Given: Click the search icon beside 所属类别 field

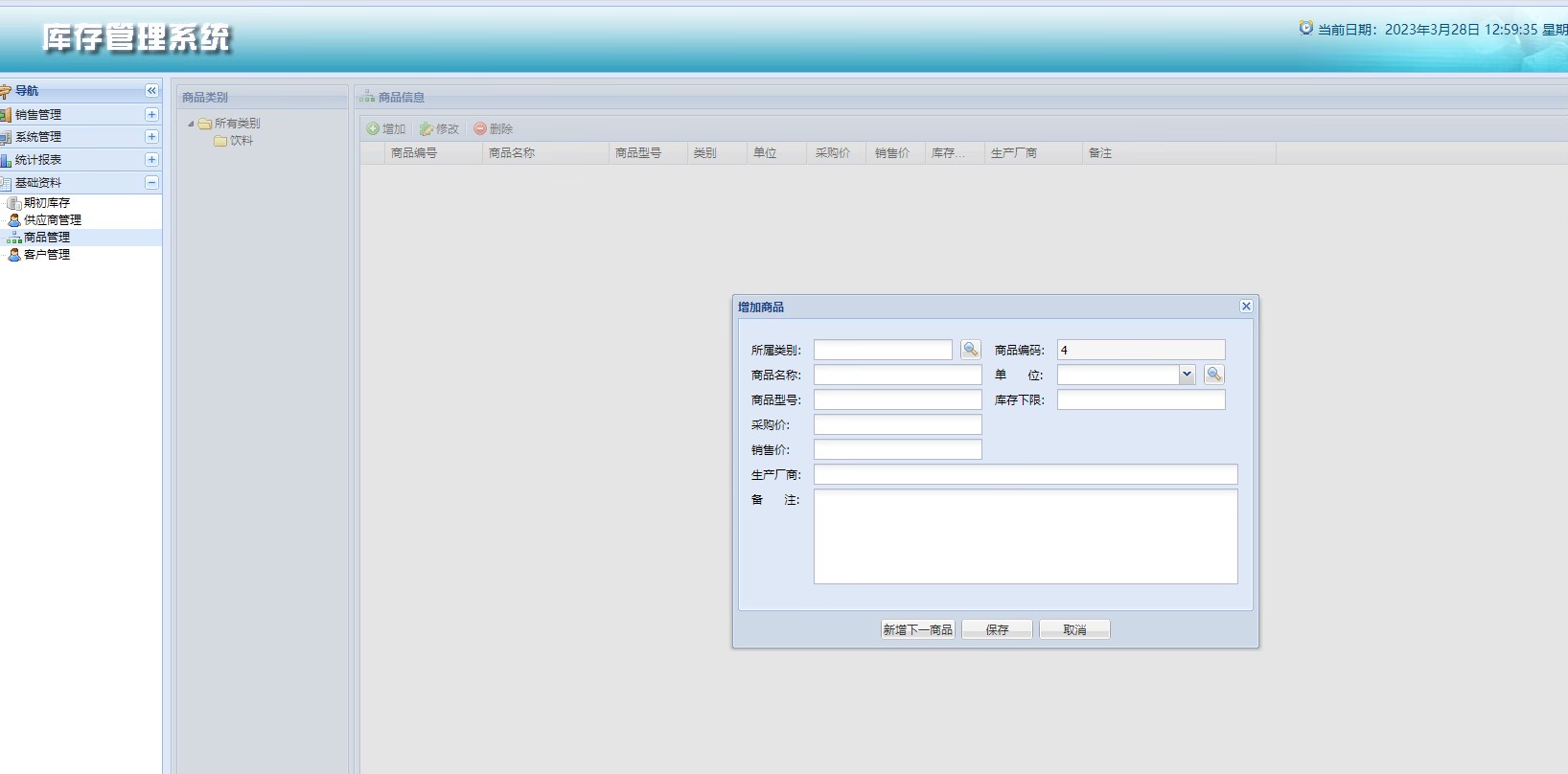Looking at the screenshot, I should tap(970, 350).
